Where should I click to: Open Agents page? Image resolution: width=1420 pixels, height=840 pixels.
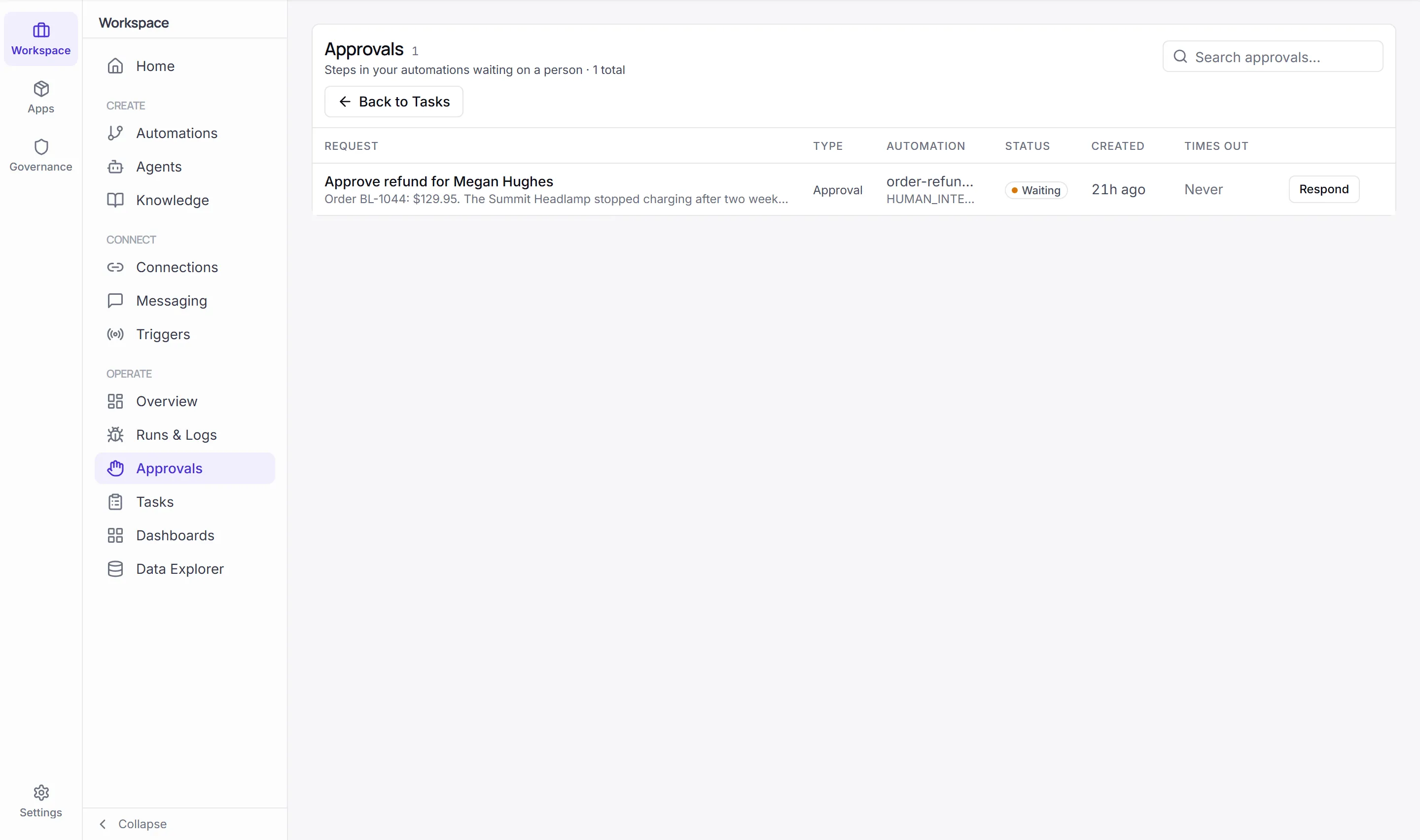(184, 167)
